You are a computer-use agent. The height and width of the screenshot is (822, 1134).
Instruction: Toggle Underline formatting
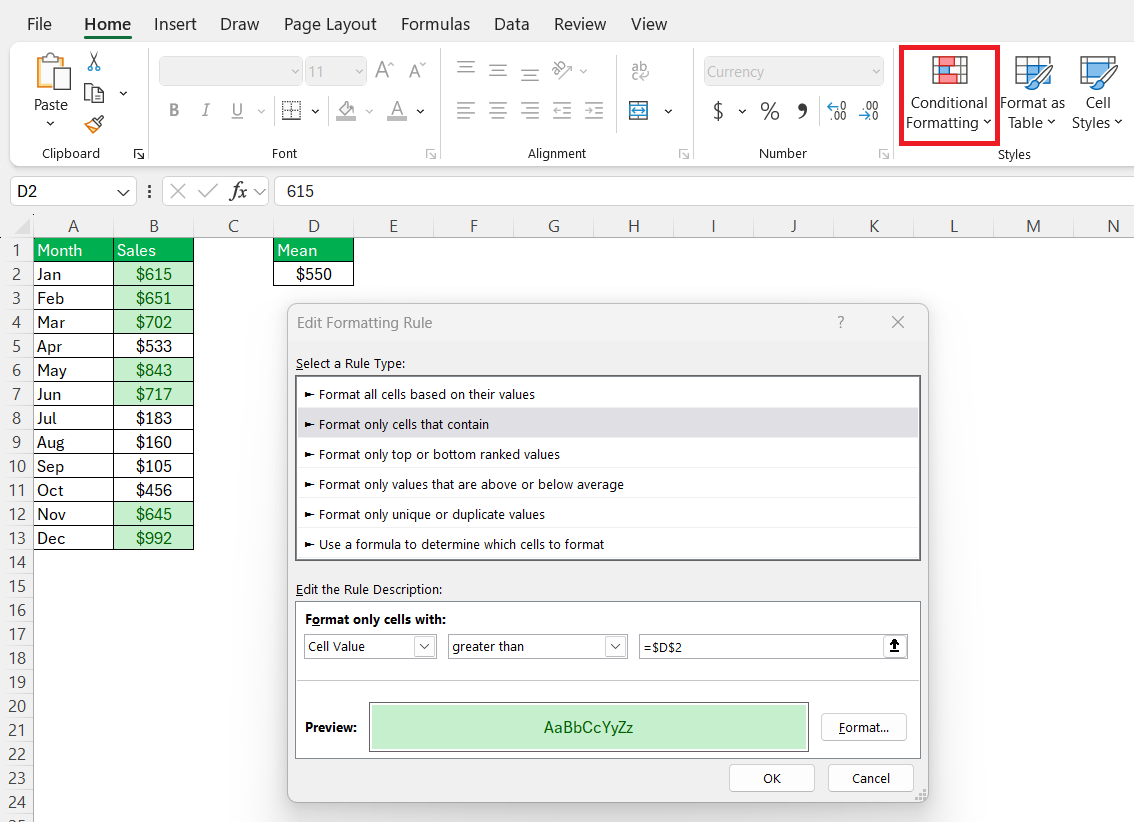[x=237, y=110]
